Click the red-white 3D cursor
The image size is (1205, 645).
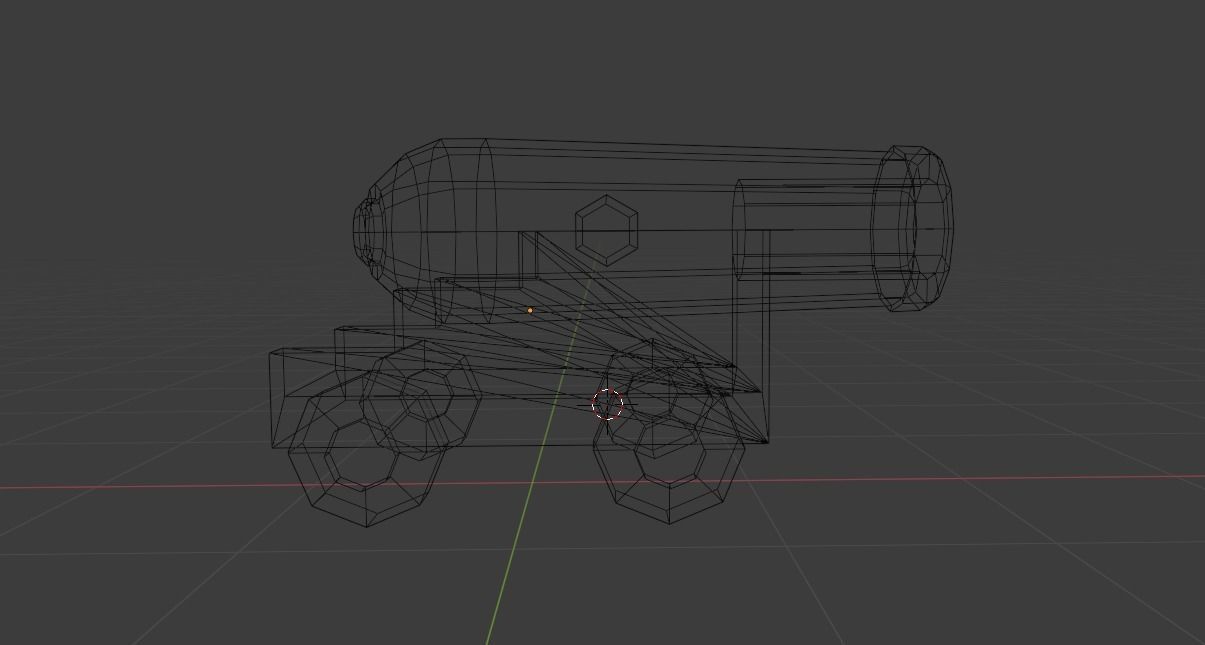point(608,405)
